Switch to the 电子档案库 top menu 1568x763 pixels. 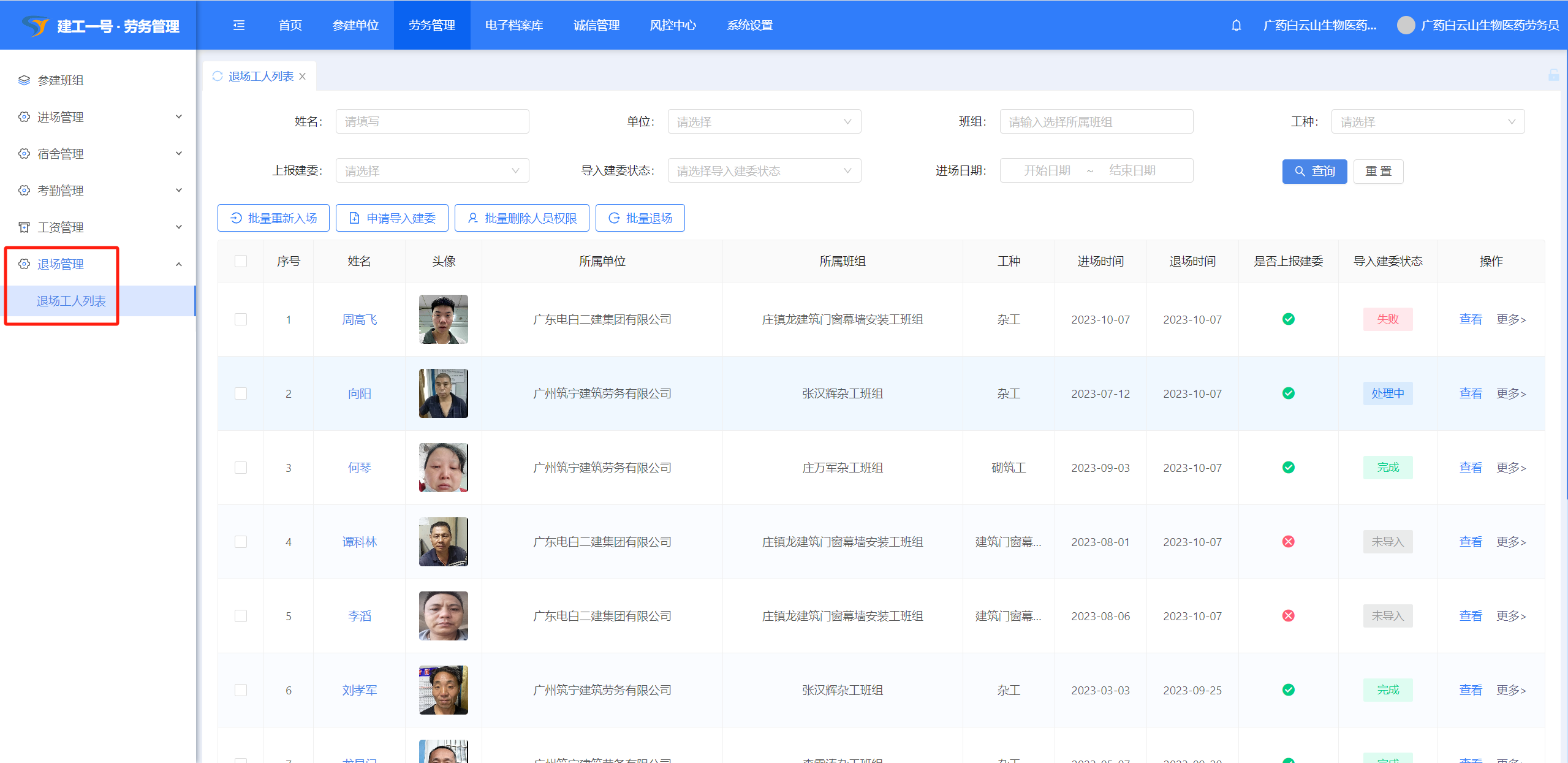[513, 25]
